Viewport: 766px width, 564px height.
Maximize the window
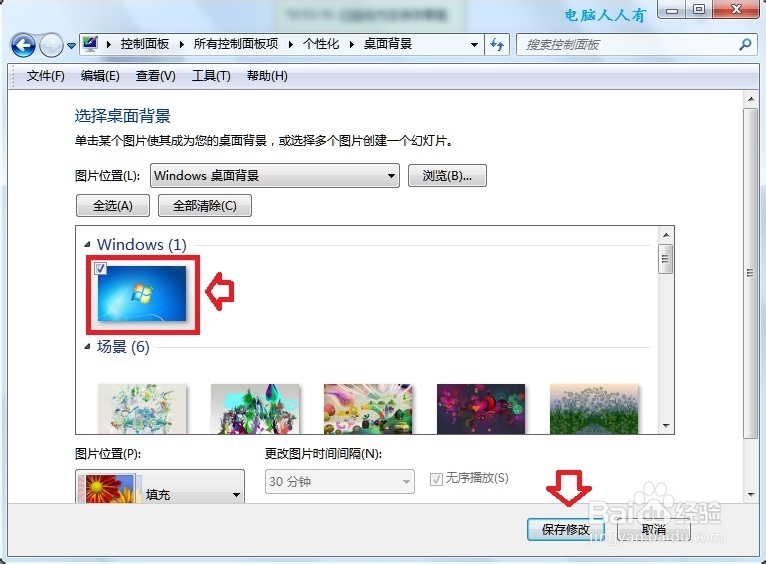(699, 10)
